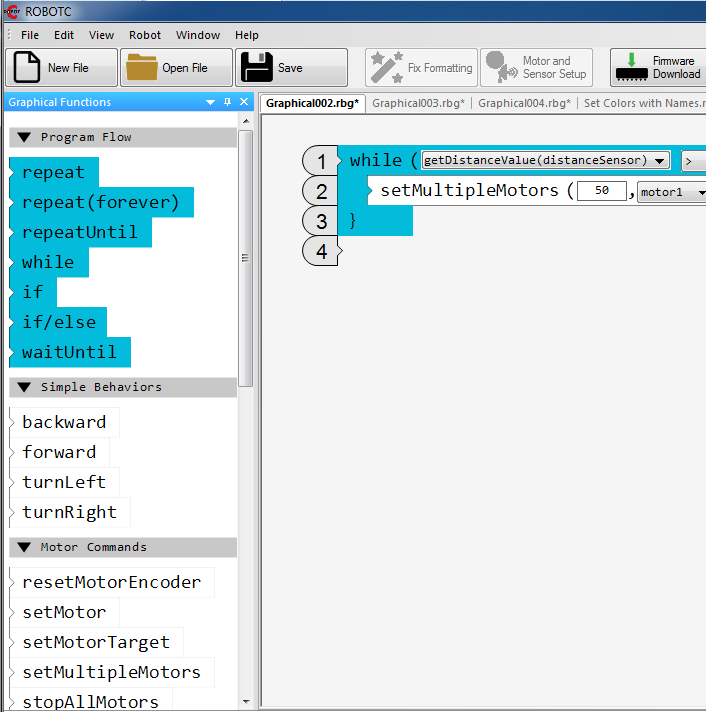The height and width of the screenshot is (712, 706).
Task: Click the Firmware Download button
Action: point(658,68)
